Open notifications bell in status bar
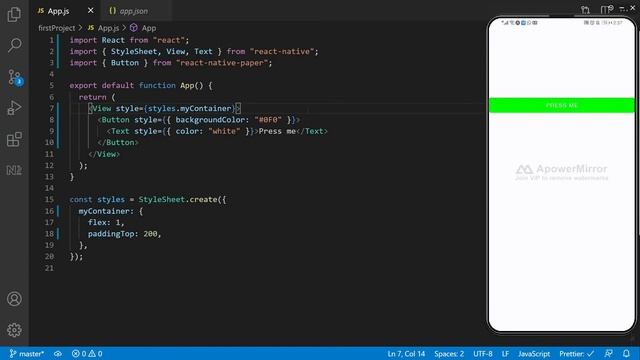This screenshot has height=360, width=640. (626, 353)
